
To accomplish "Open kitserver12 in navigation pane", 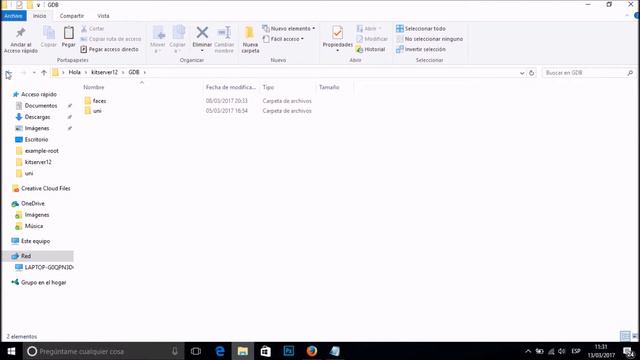I will [38, 162].
